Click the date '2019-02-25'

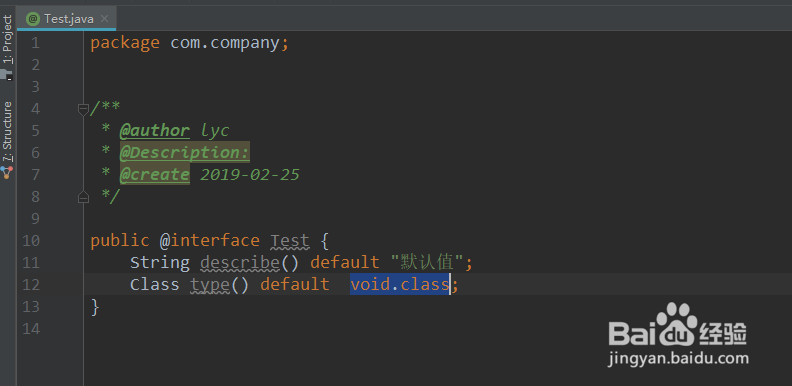[250, 175]
